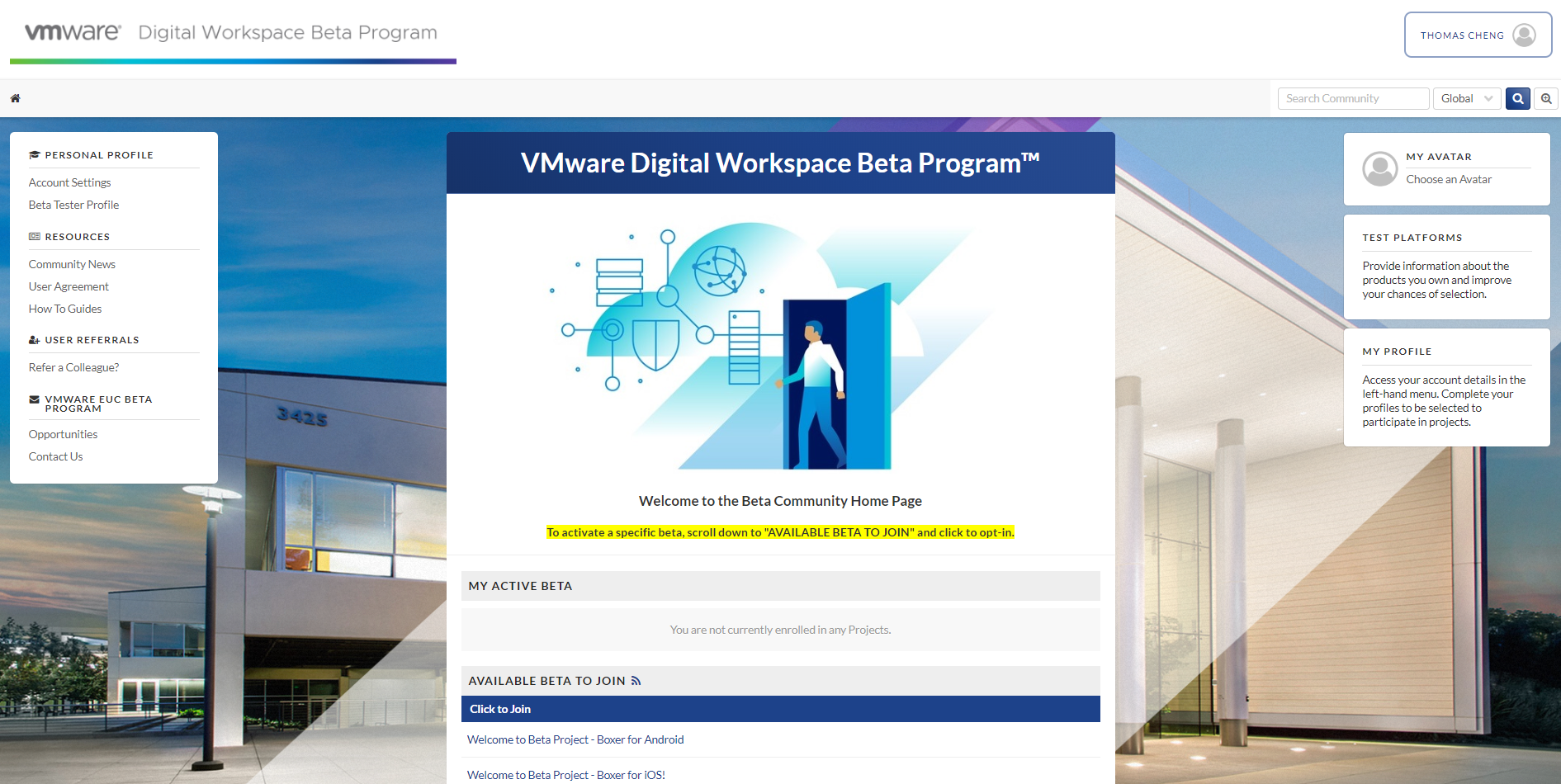Click the blue search magnifier button
This screenshot has width=1561, height=784.
click(1517, 98)
